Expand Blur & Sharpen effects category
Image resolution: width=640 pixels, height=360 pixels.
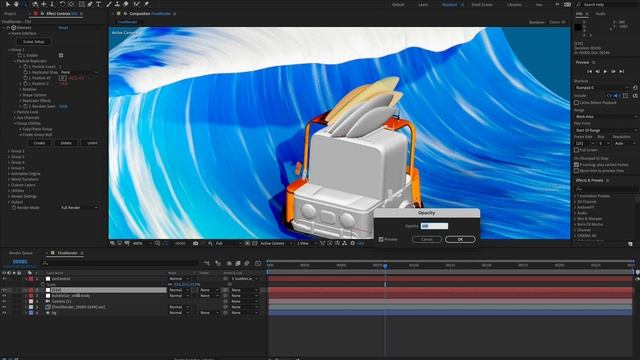[x=575, y=219]
